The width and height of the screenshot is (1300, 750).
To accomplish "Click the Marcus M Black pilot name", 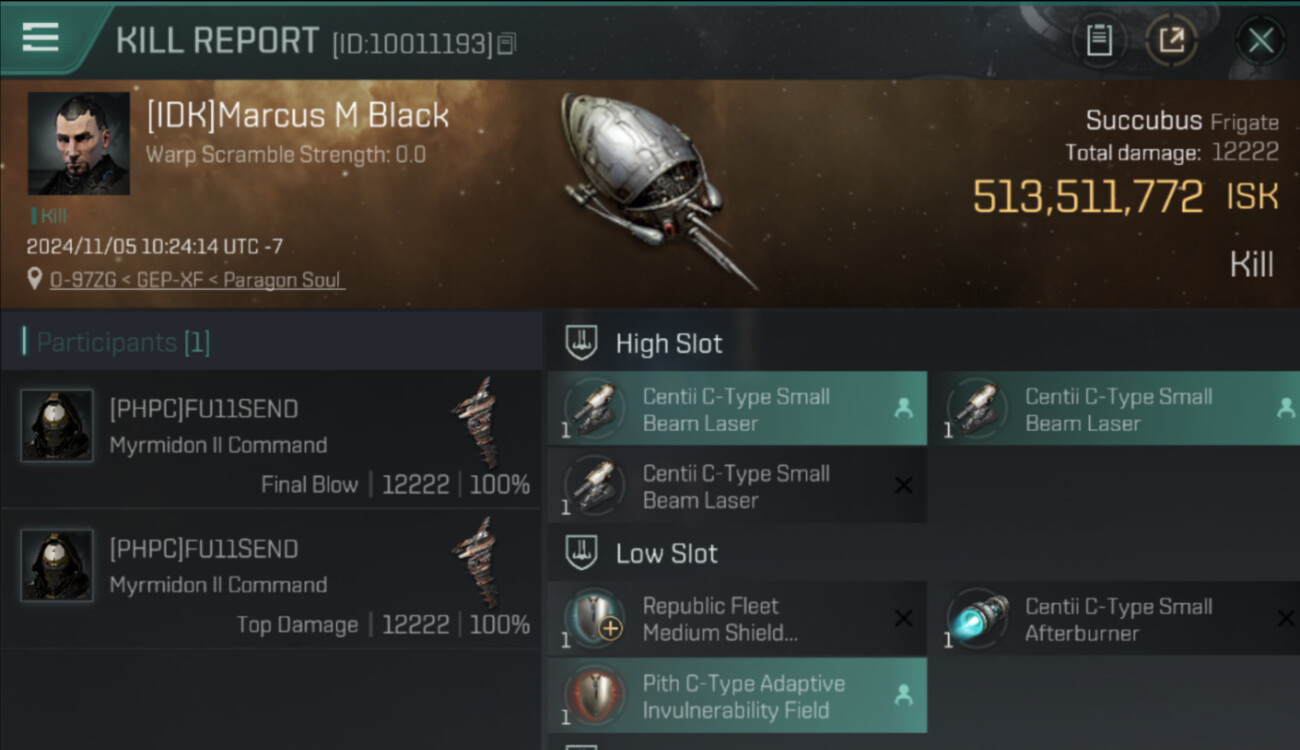I will [298, 115].
